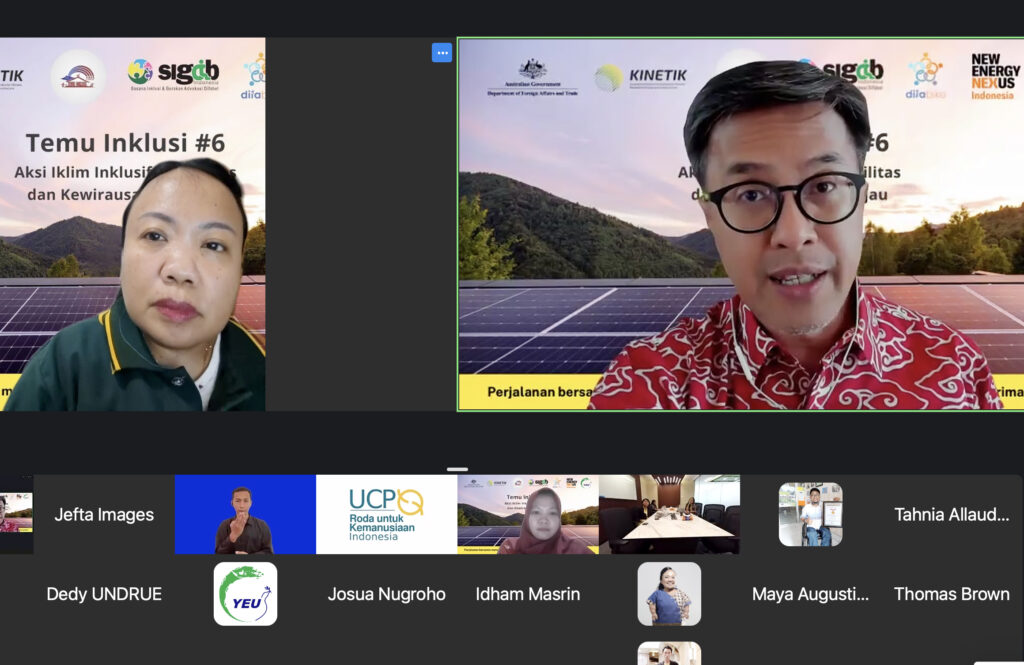Select the cut-off video thumbnail at far left
This screenshot has height=665, width=1024.
(16, 514)
